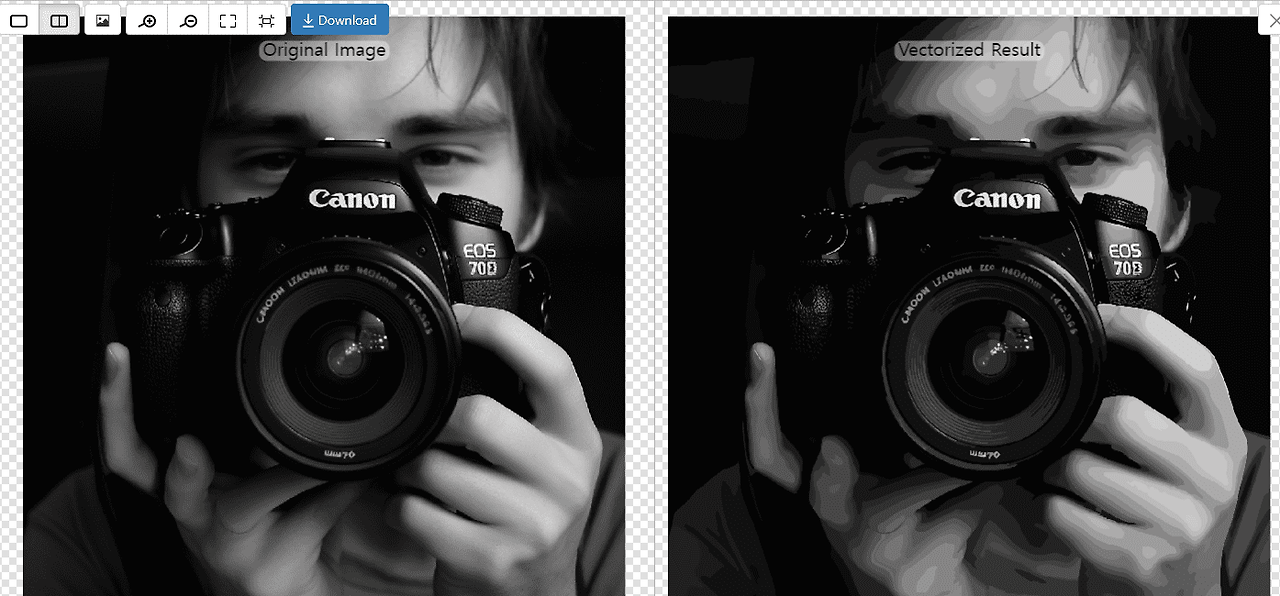Switch to single view layout
Image resolution: width=1280 pixels, height=596 pixels.
pyautogui.click(x=19, y=20)
